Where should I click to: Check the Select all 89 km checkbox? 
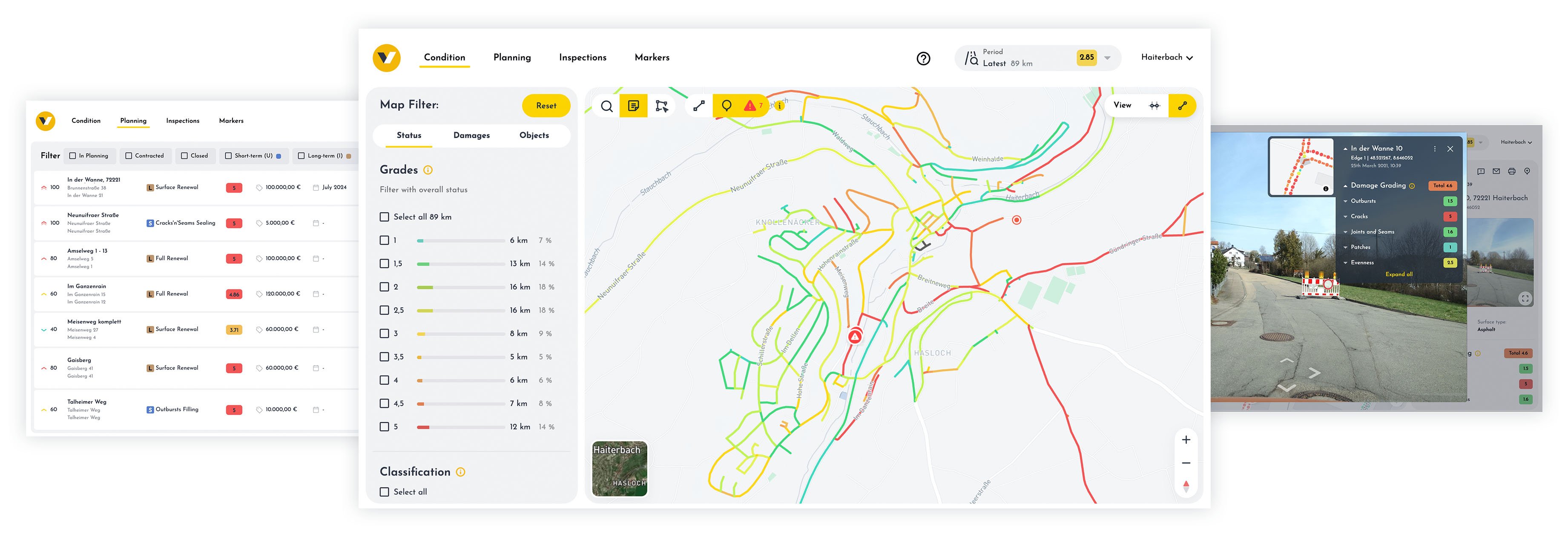click(x=384, y=217)
